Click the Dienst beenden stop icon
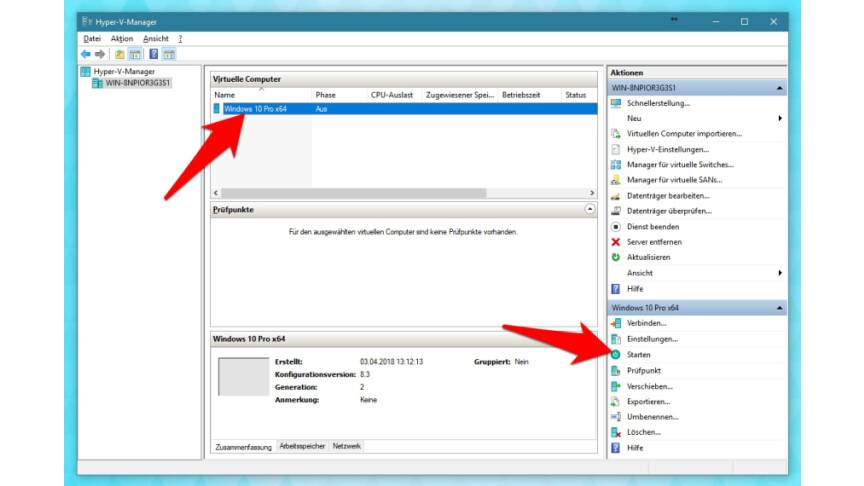The width and height of the screenshot is (864, 486). pos(616,226)
